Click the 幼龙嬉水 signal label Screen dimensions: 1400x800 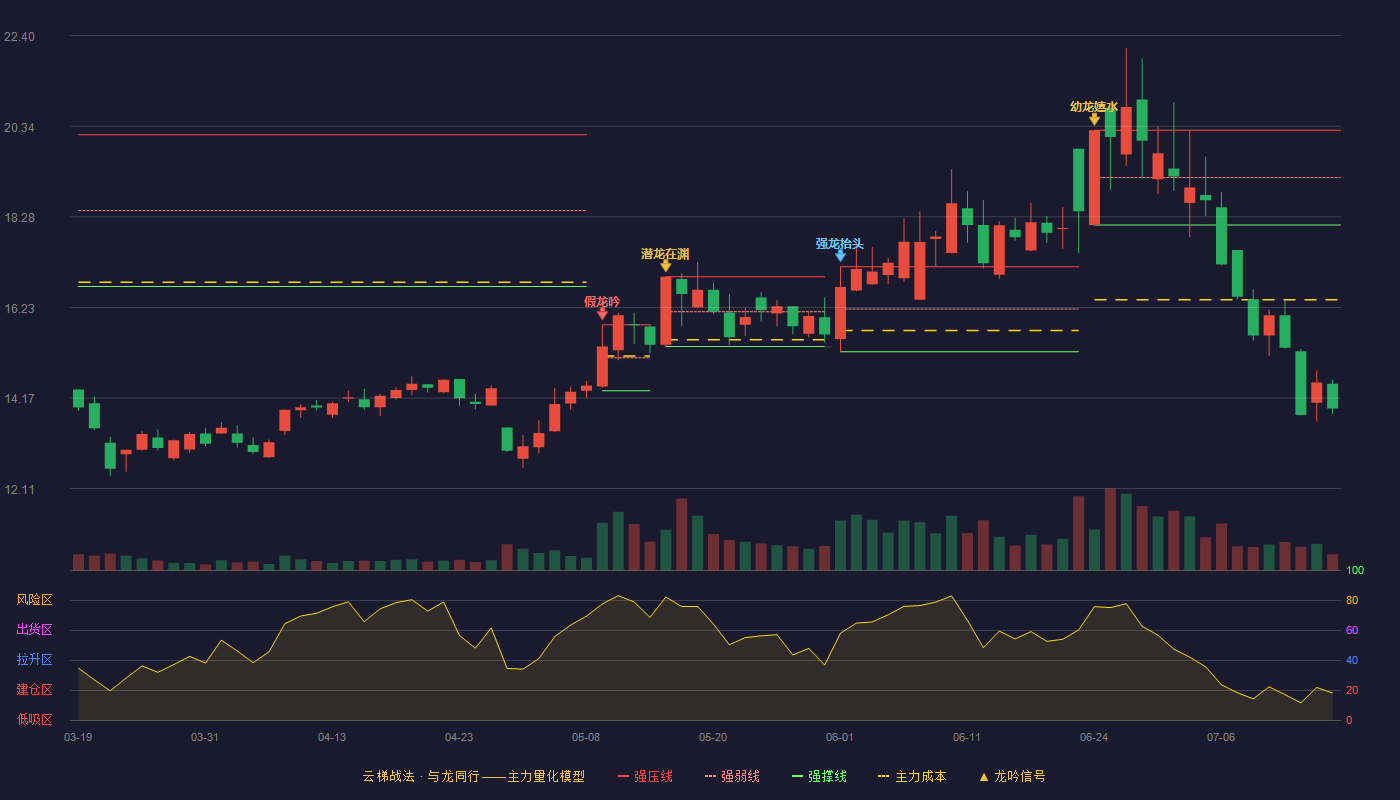[x=1094, y=106]
